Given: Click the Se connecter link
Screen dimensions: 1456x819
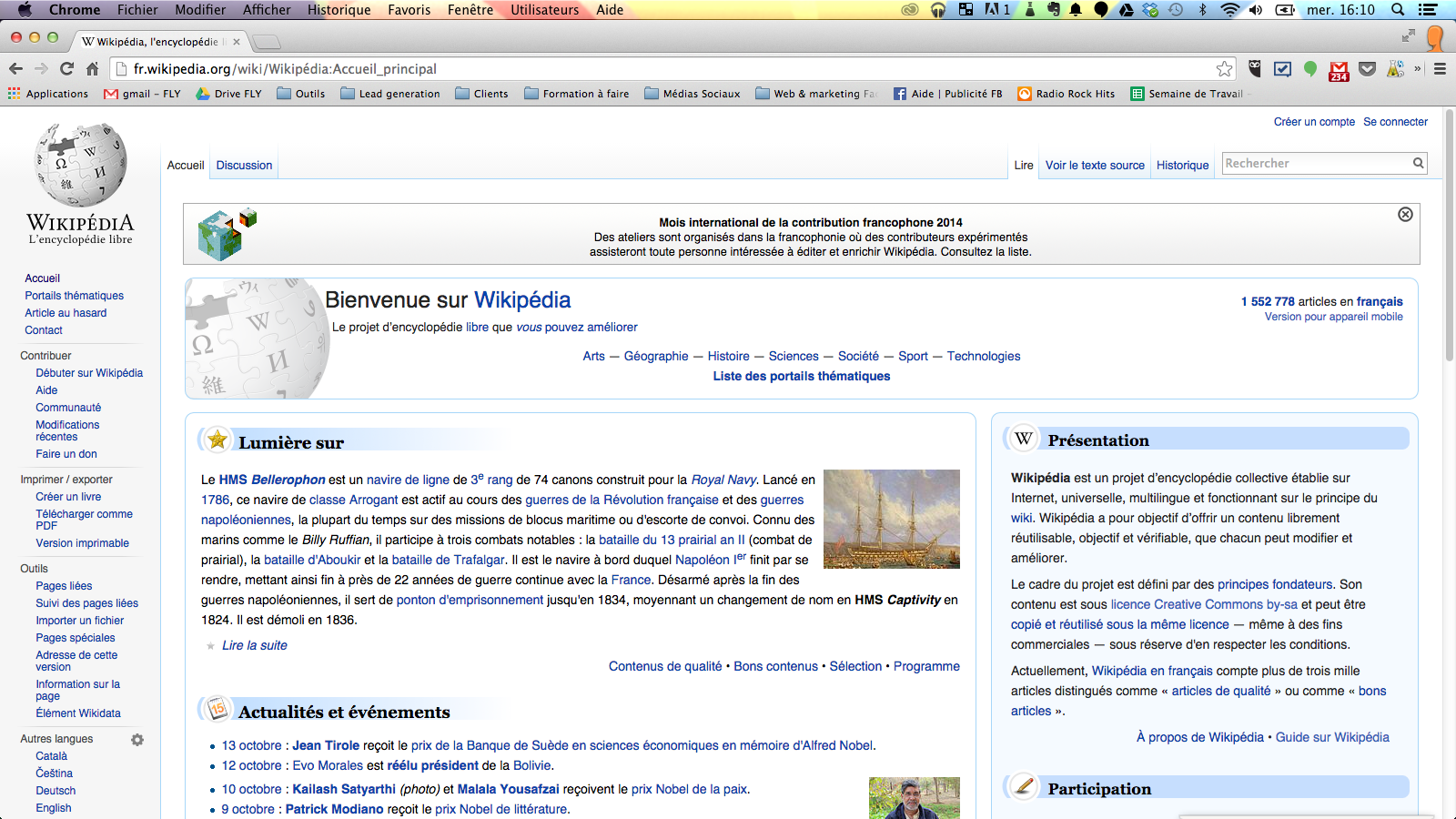Looking at the screenshot, I should 1395,122.
